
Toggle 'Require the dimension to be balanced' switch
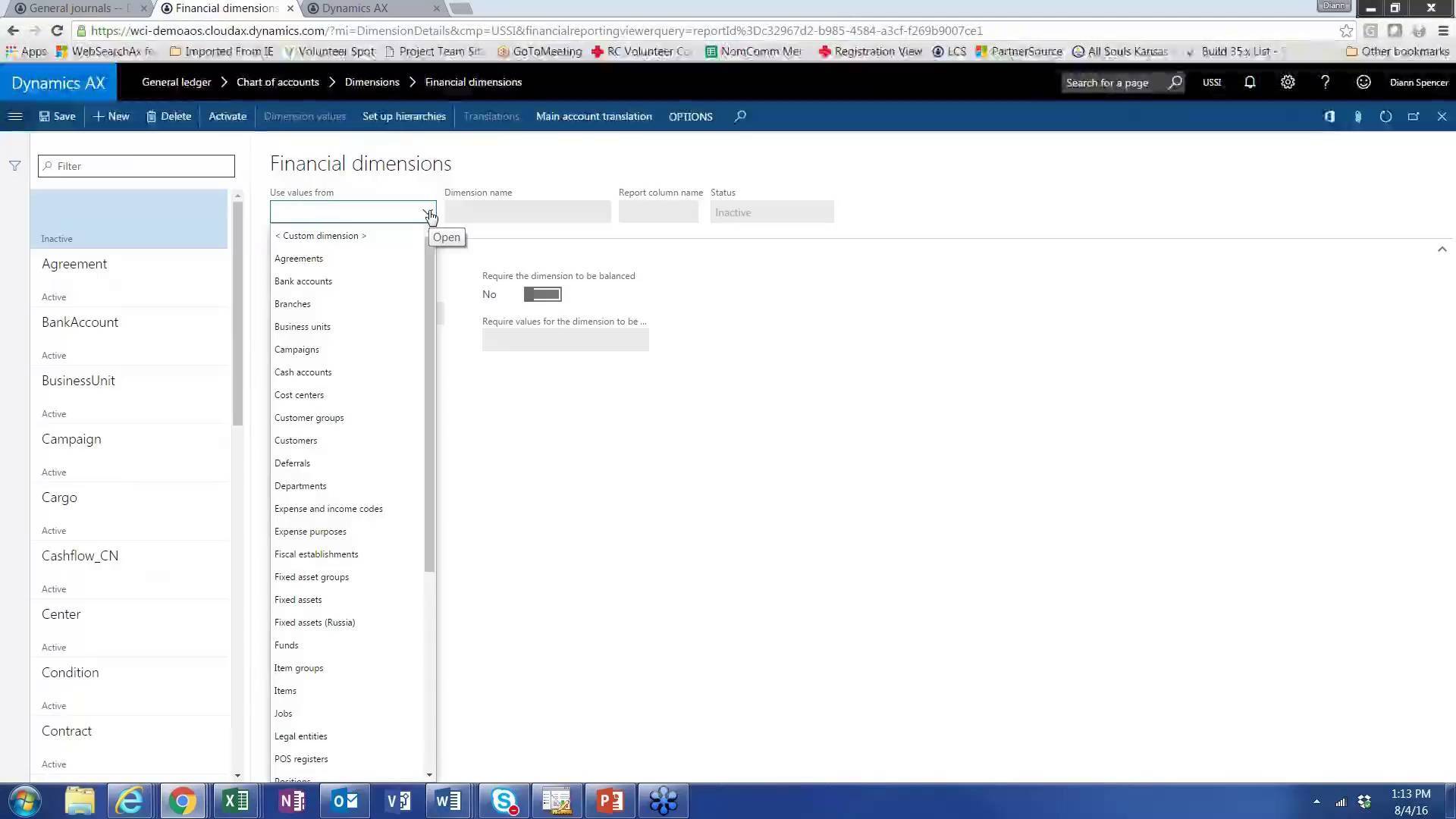(x=542, y=294)
